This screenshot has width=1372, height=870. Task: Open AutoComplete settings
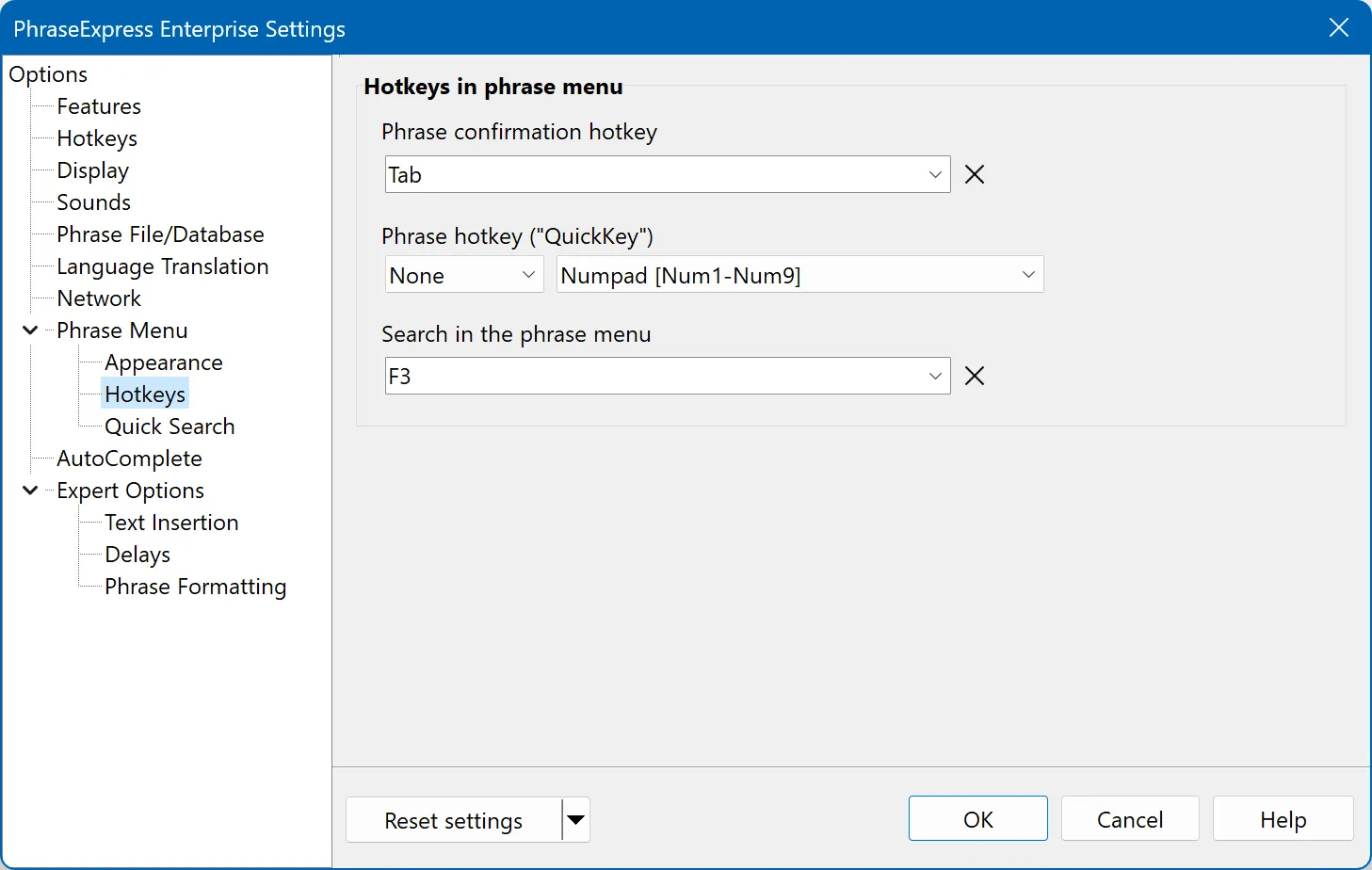[x=129, y=459]
